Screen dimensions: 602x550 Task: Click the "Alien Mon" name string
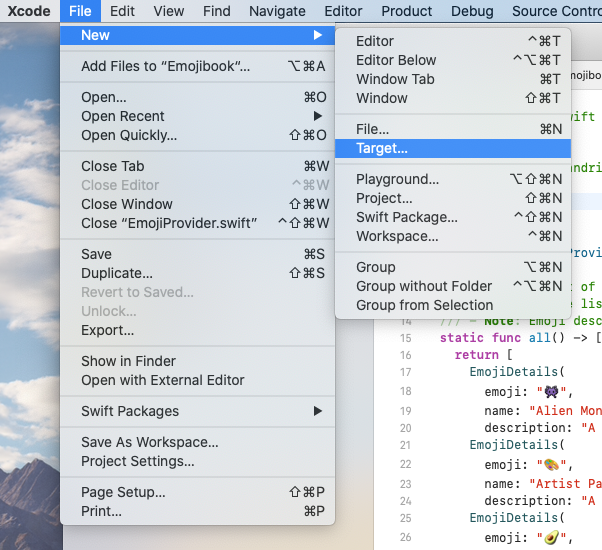(565, 411)
